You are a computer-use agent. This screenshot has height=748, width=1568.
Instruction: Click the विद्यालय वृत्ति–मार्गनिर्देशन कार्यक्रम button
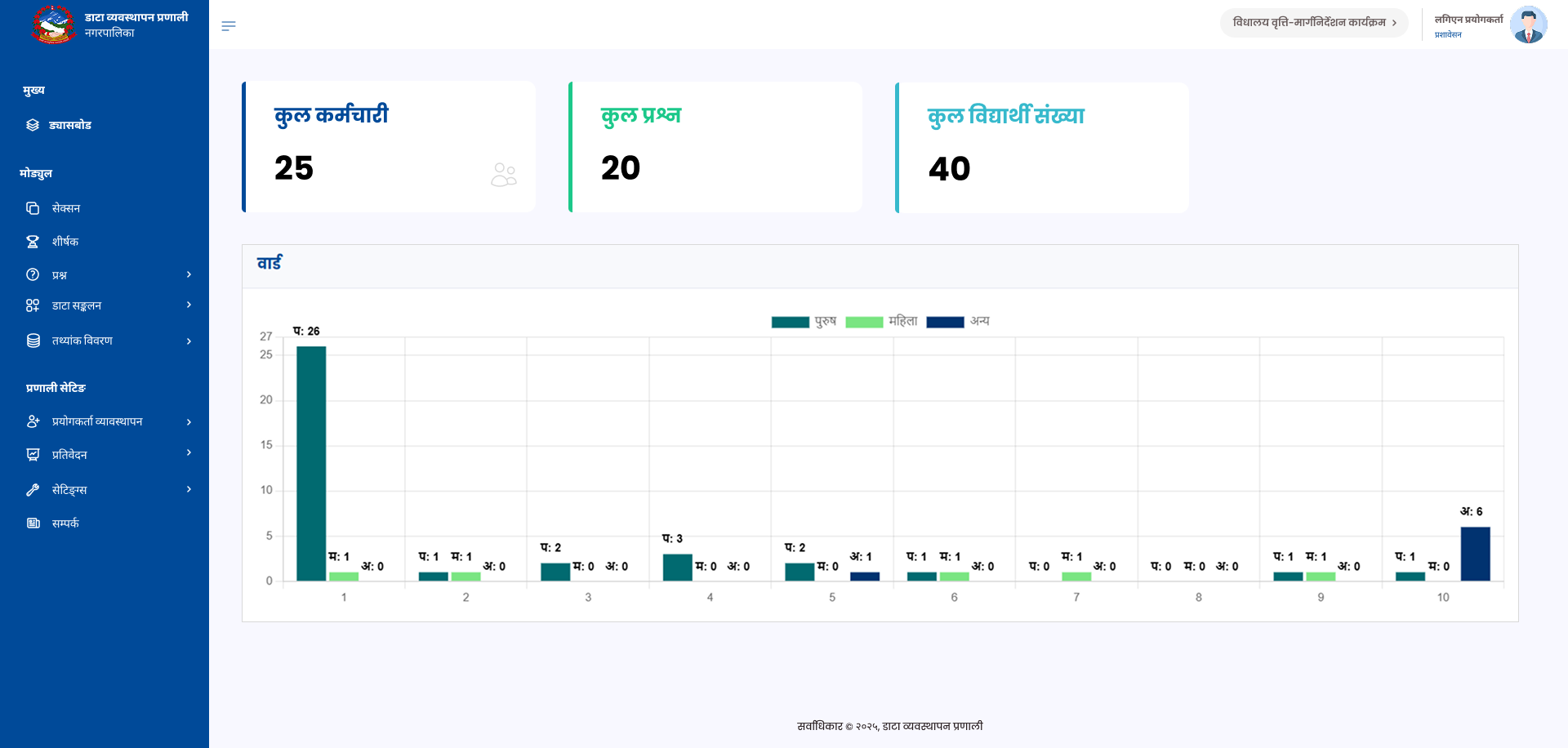tap(1313, 22)
